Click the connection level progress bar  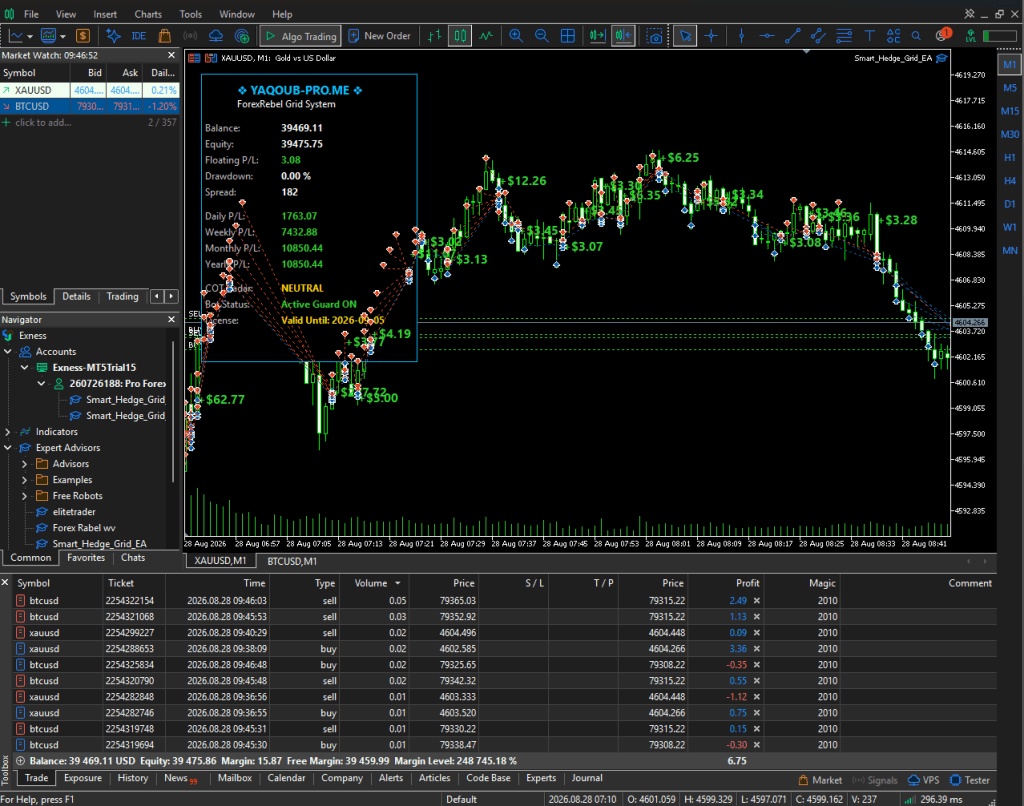[999, 36]
